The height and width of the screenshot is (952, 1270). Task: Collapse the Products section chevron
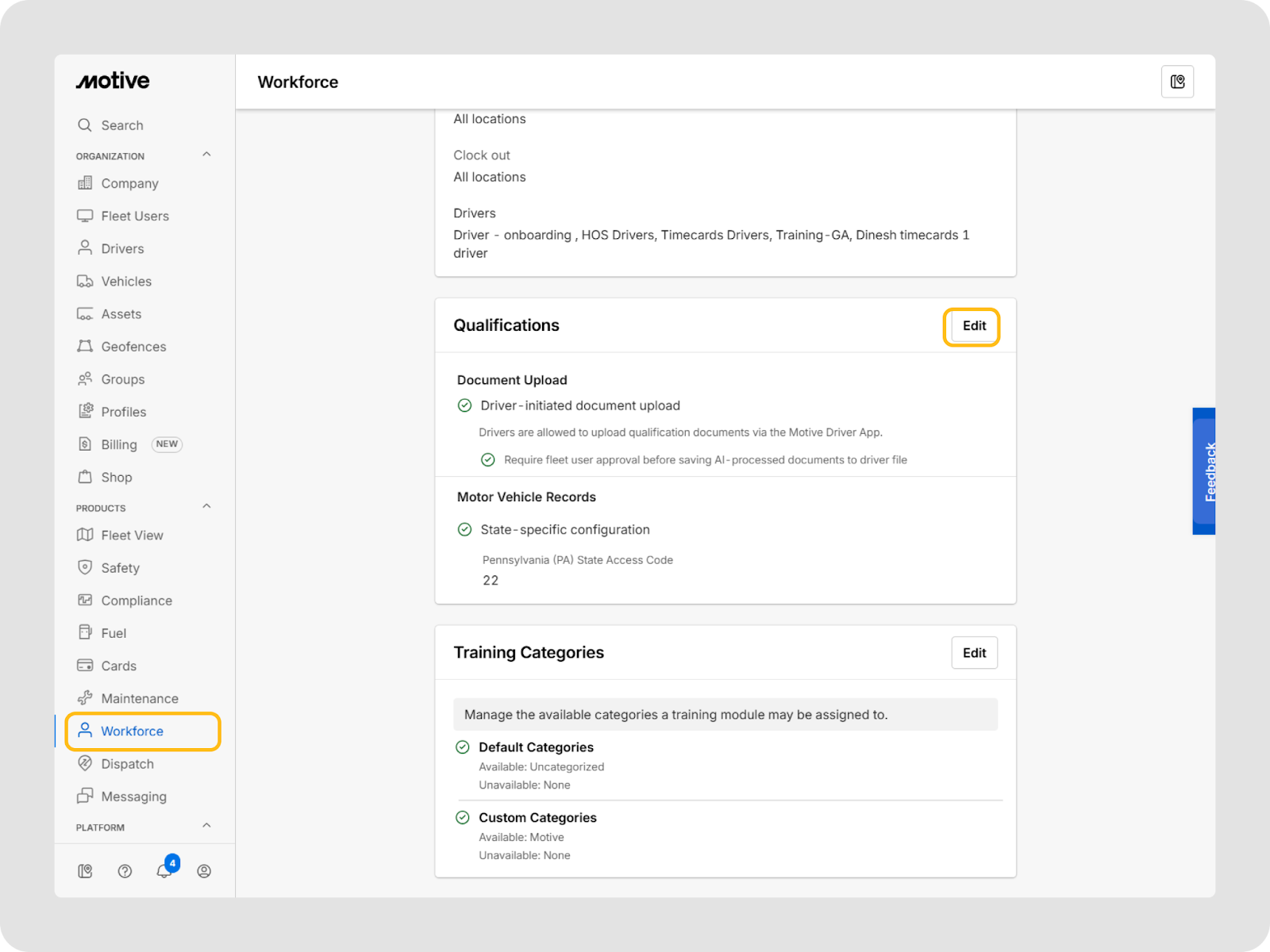tap(206, 507)
